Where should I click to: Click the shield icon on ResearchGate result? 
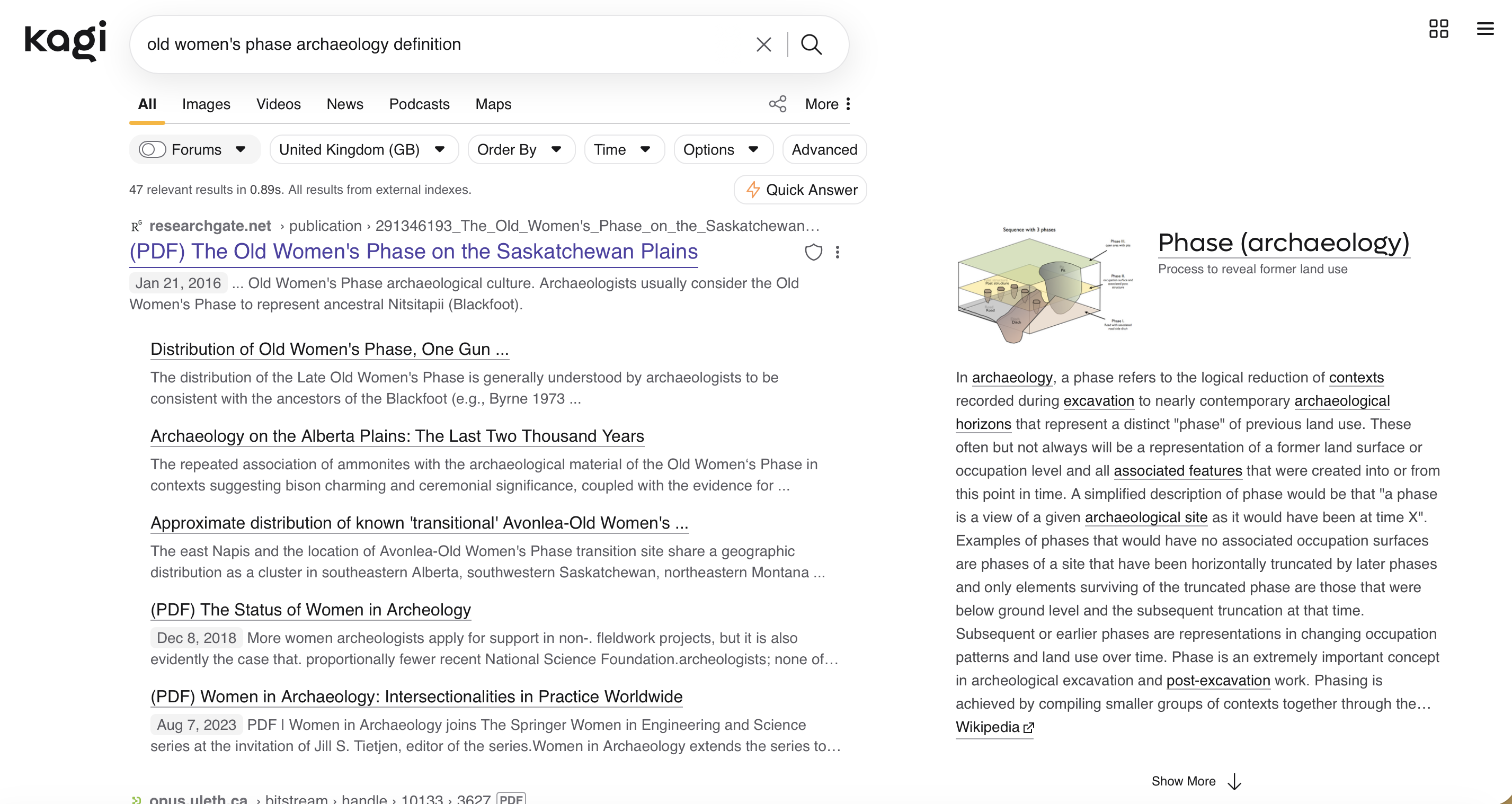[813, 252]
